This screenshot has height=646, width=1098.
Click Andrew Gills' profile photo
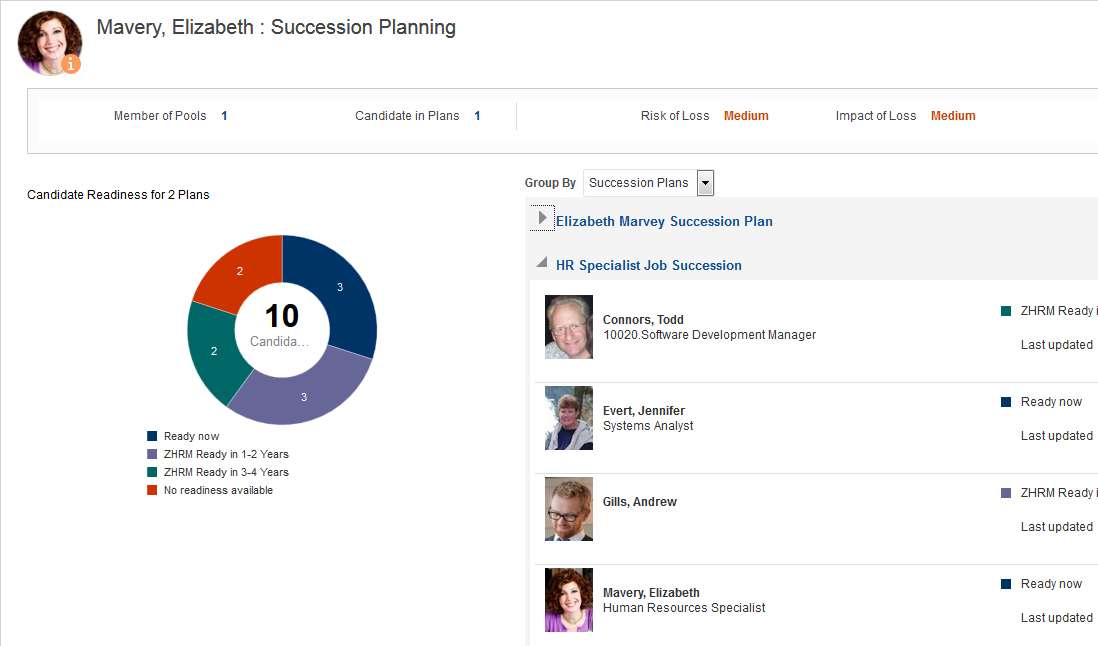coord(569,509)
